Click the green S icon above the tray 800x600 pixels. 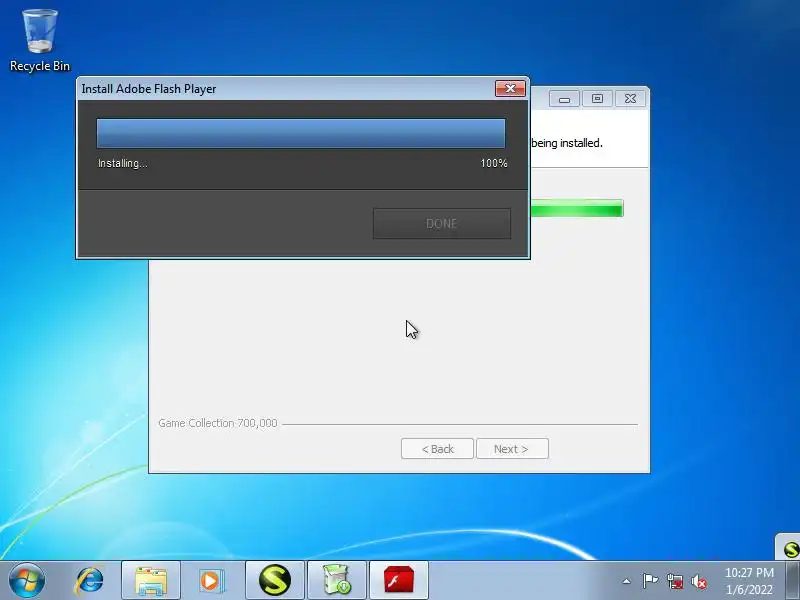[790, 549]
